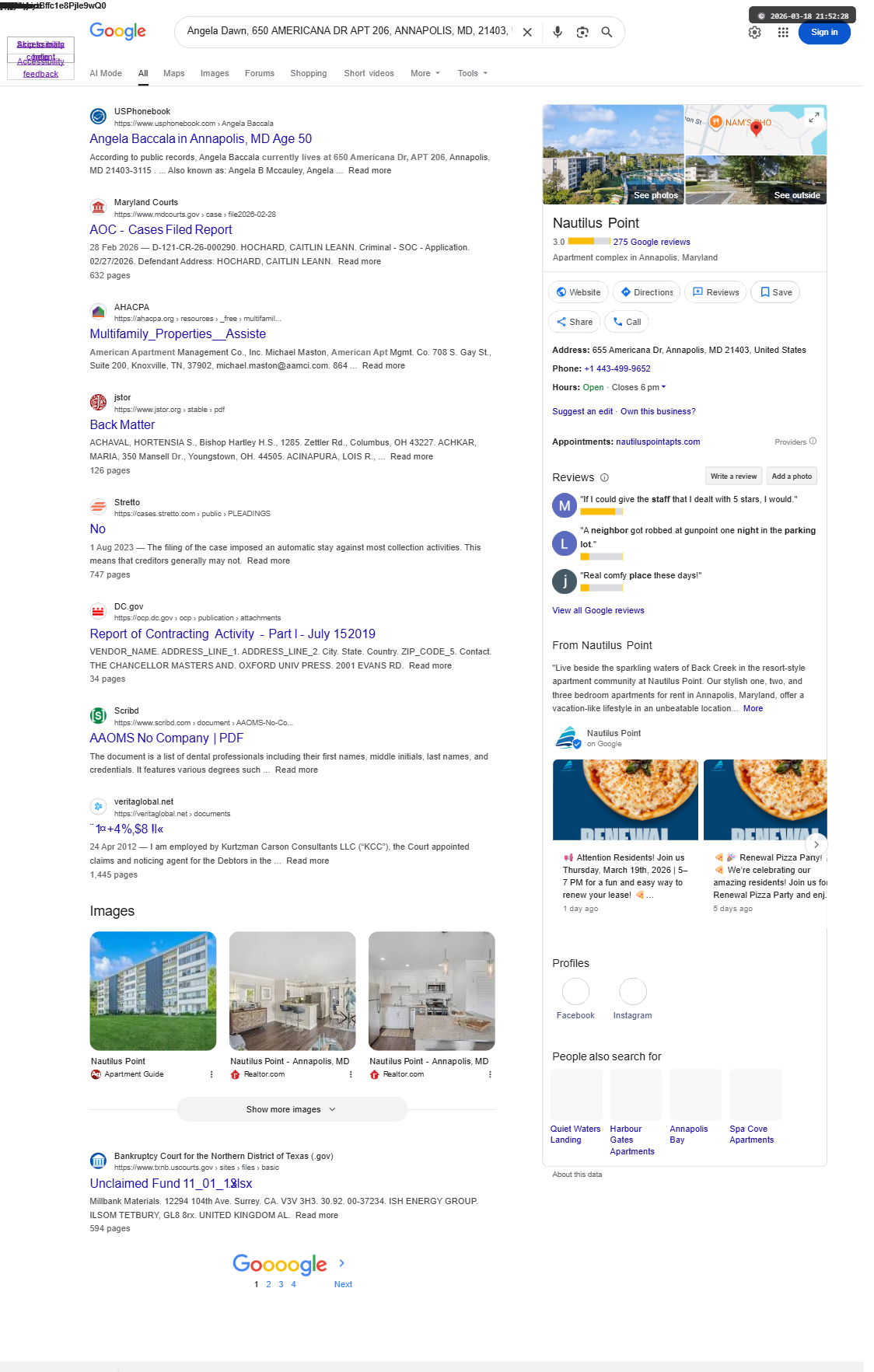Expand the More search filters dropdown

click(425, 73)
